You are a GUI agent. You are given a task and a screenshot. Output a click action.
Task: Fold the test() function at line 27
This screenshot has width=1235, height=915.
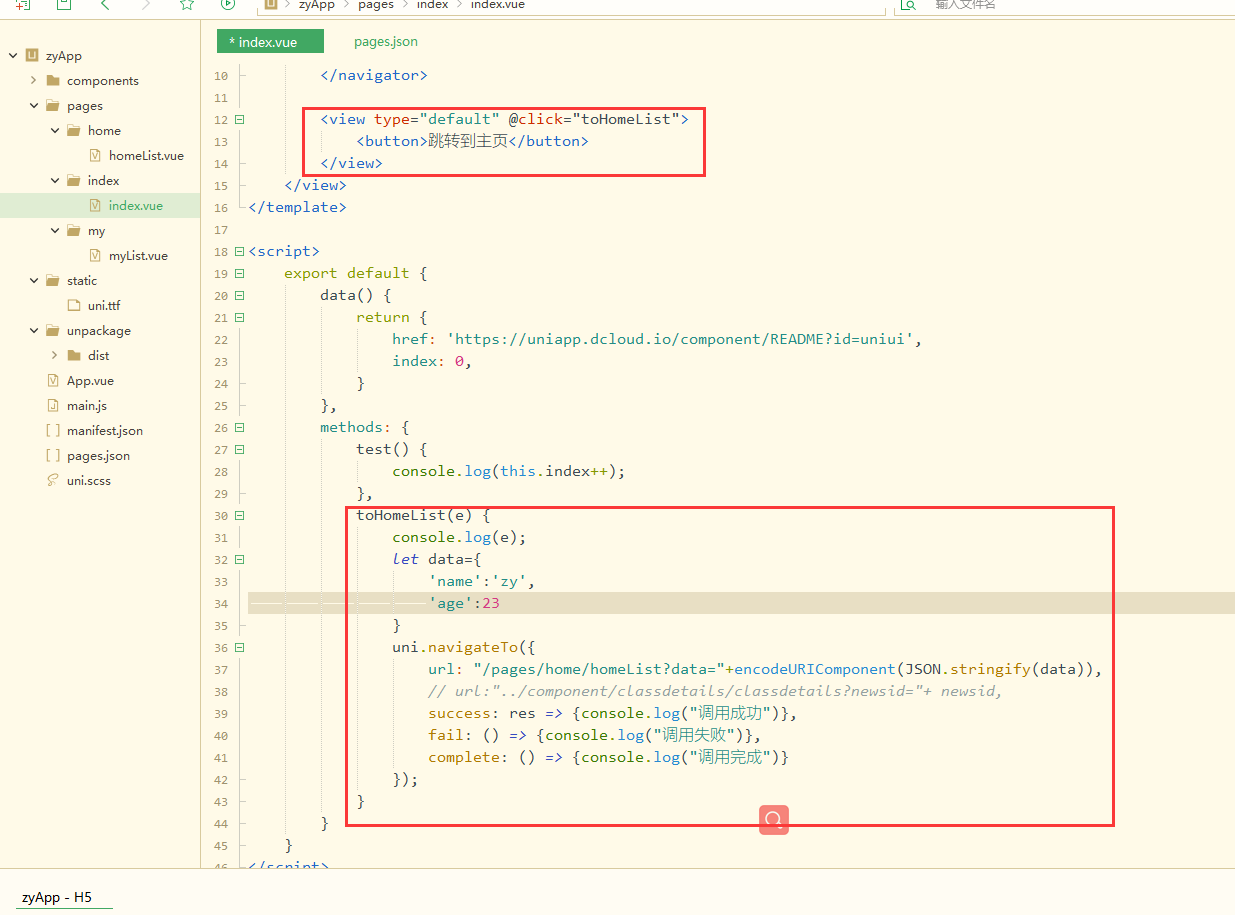(239, 450)
